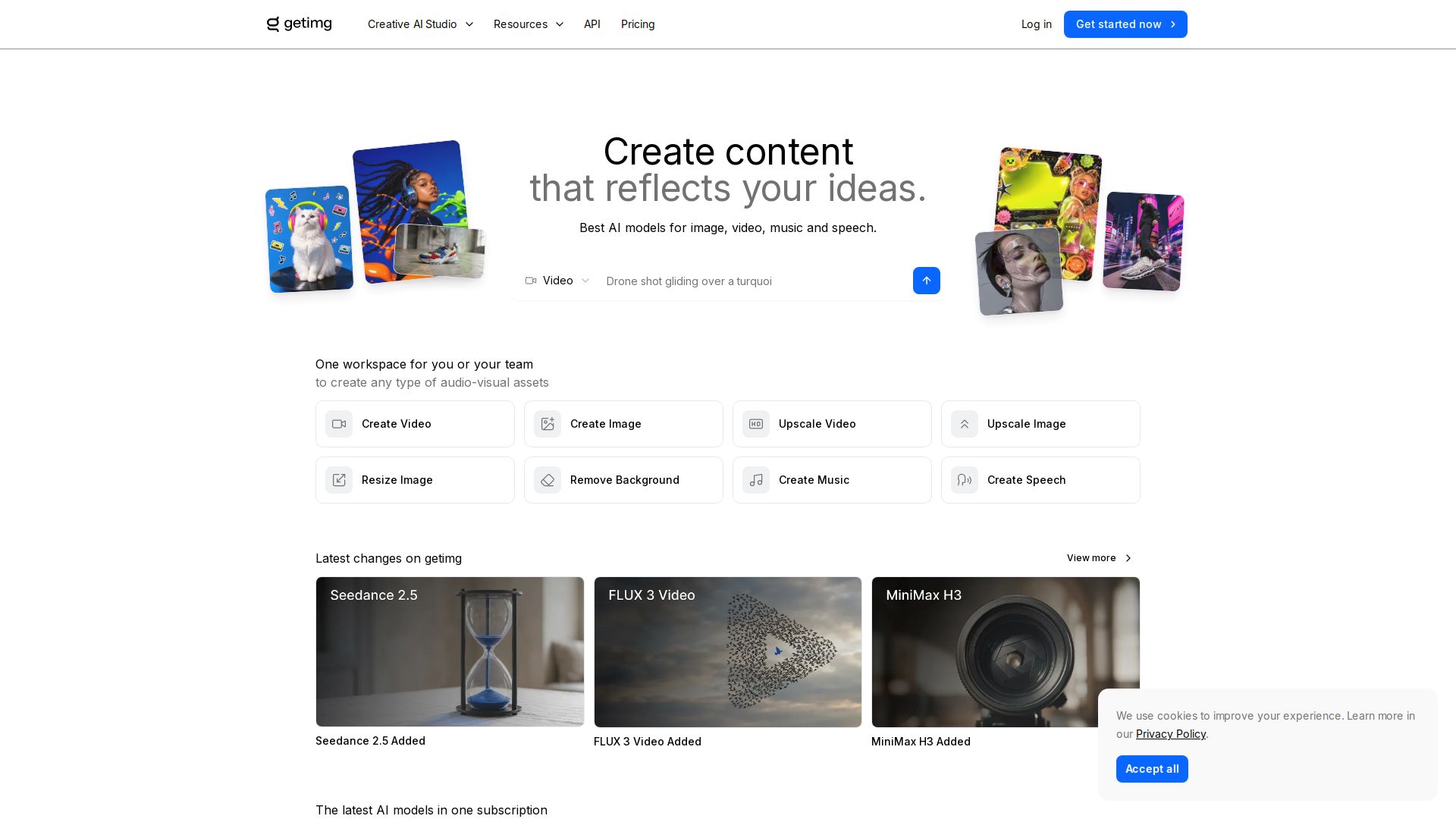Open the Upscale Image tool card
This screenshot has height=819, width=1456.
[x=1040, y=424]
